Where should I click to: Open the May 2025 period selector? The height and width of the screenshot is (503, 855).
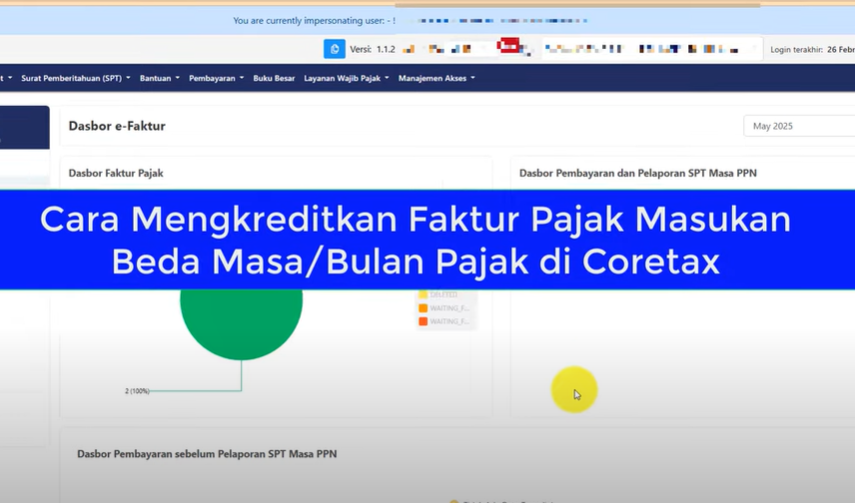tap(799, 126)
